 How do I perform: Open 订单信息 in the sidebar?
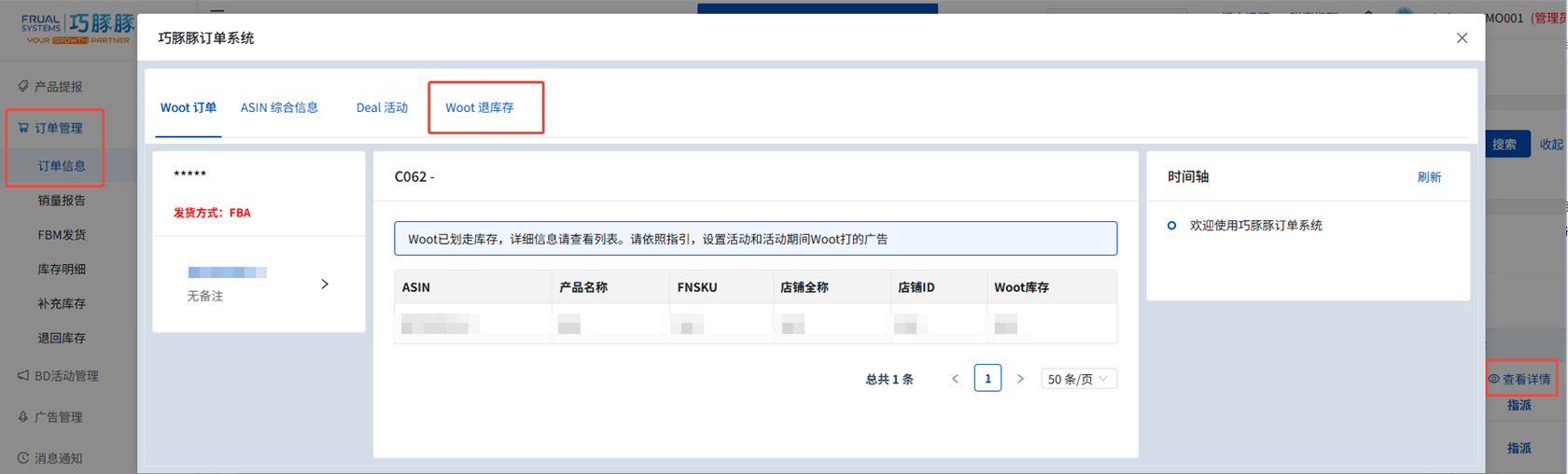[62, 166]
